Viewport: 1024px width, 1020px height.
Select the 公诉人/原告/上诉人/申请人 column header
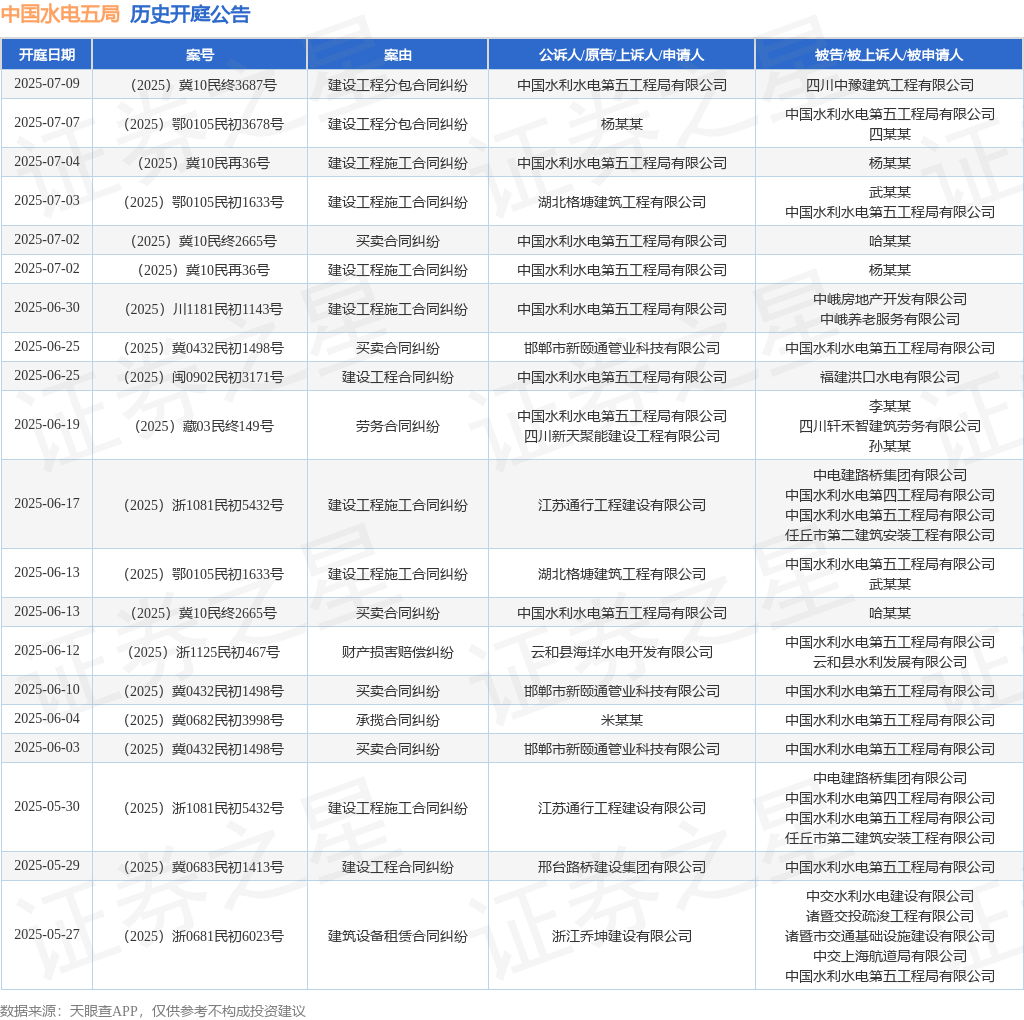621,55
